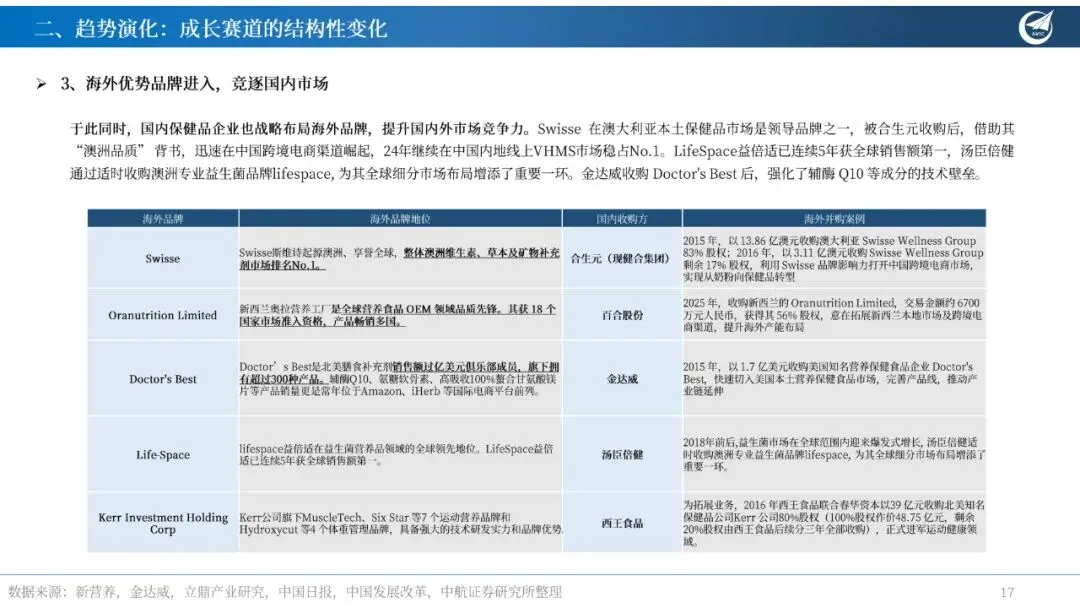Click acquirer cell '金达威'

point(622,379)
